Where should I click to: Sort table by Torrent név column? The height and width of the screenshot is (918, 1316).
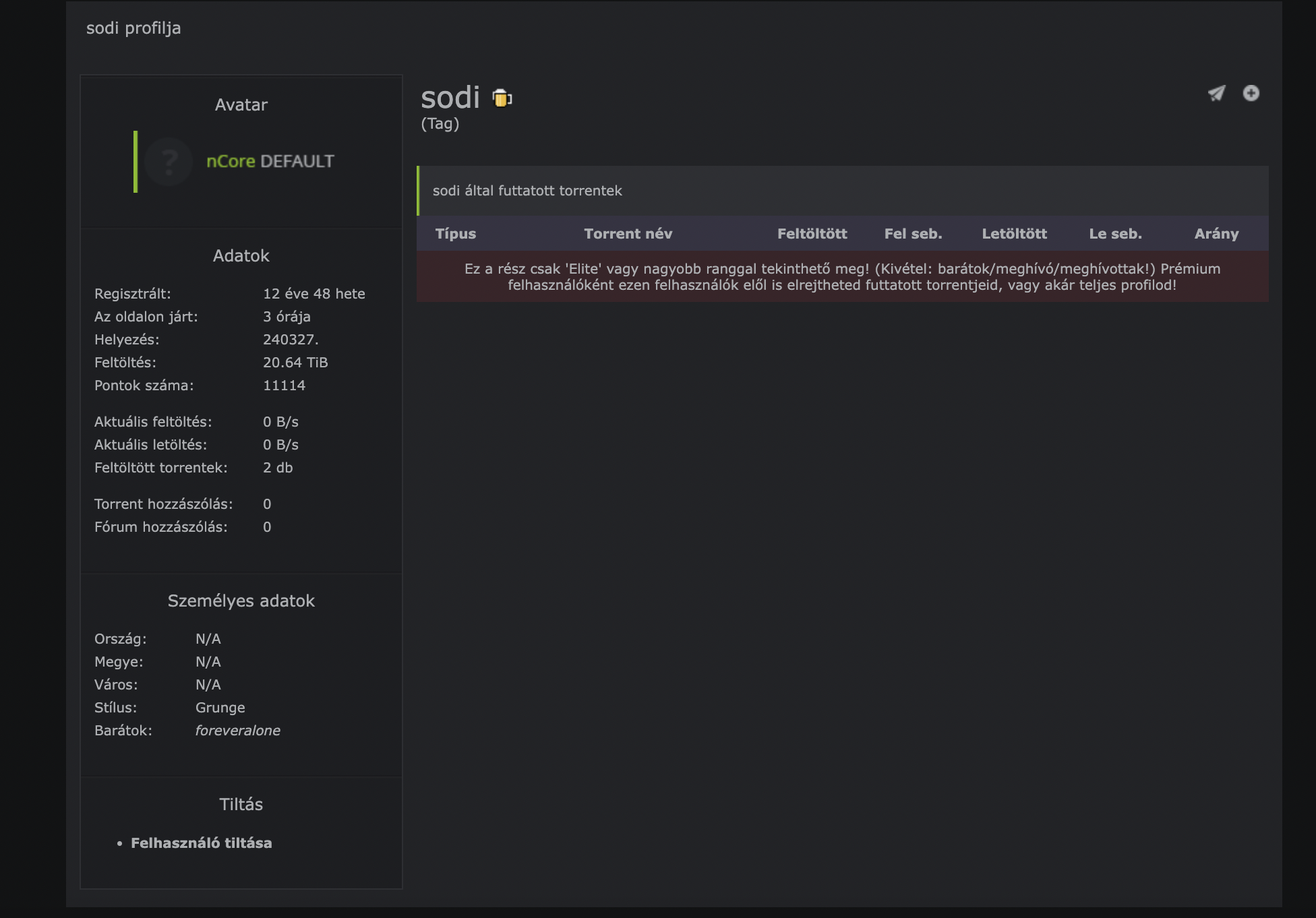[628, 234]
